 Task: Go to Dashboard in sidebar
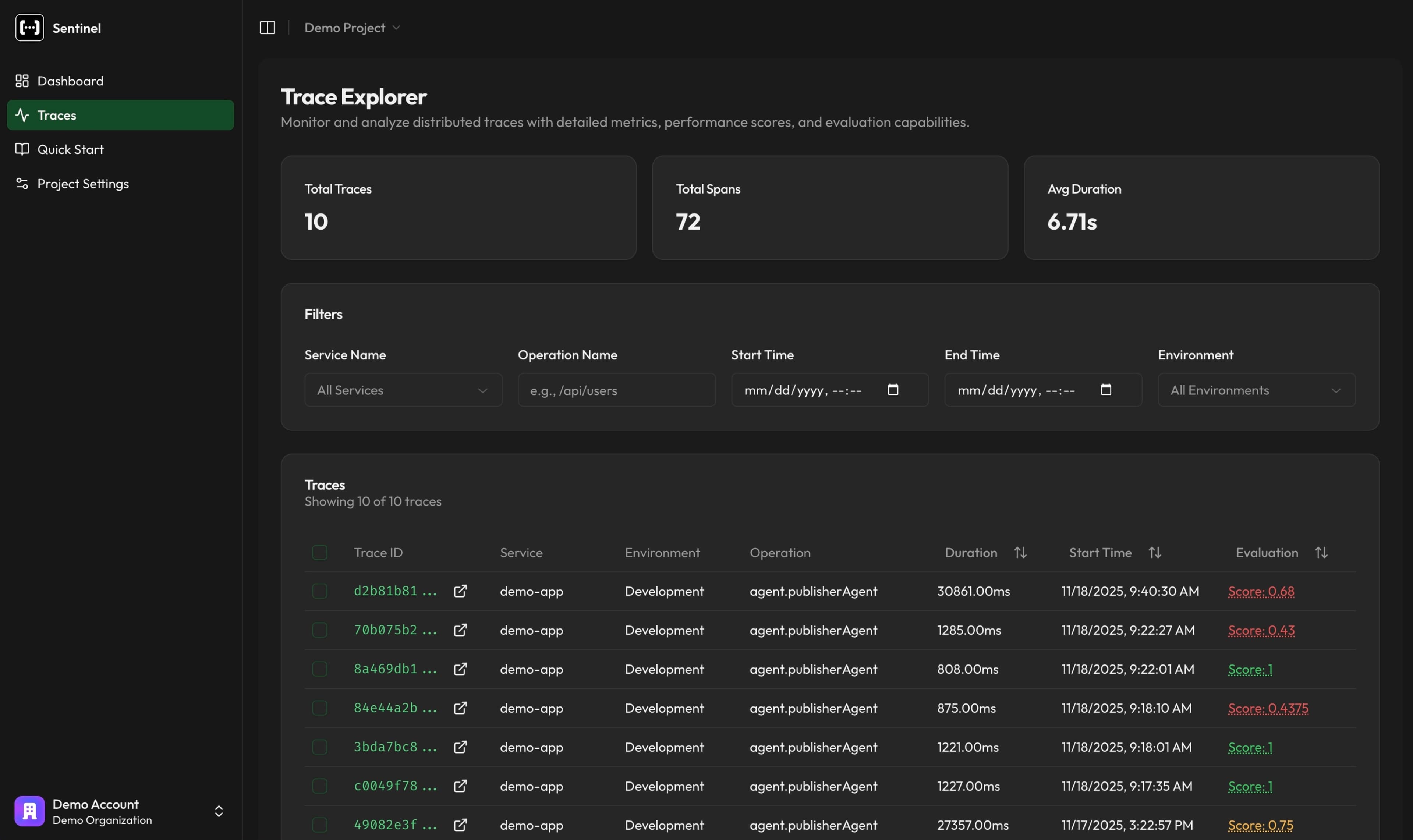tap(70, 81)
